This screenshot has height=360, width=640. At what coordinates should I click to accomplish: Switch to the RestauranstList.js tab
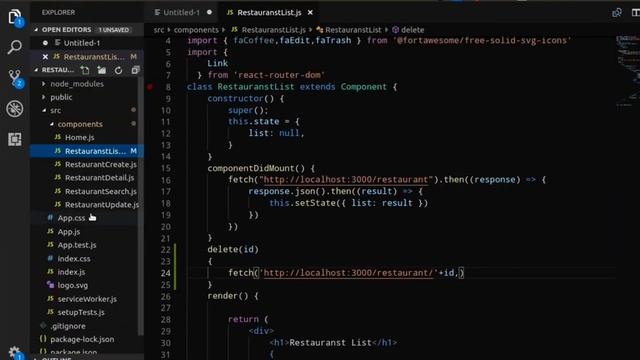[x=269, y=13]
